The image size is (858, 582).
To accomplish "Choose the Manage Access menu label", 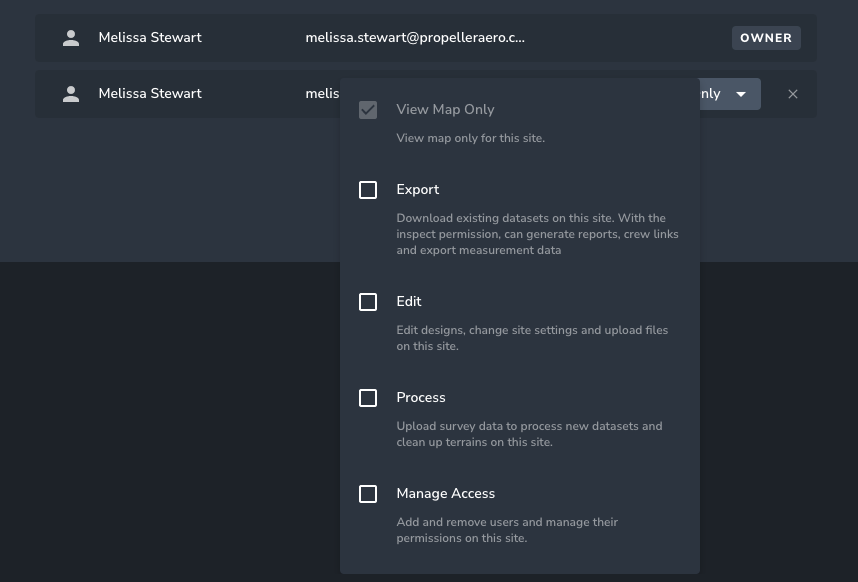I will coord(445,494).
